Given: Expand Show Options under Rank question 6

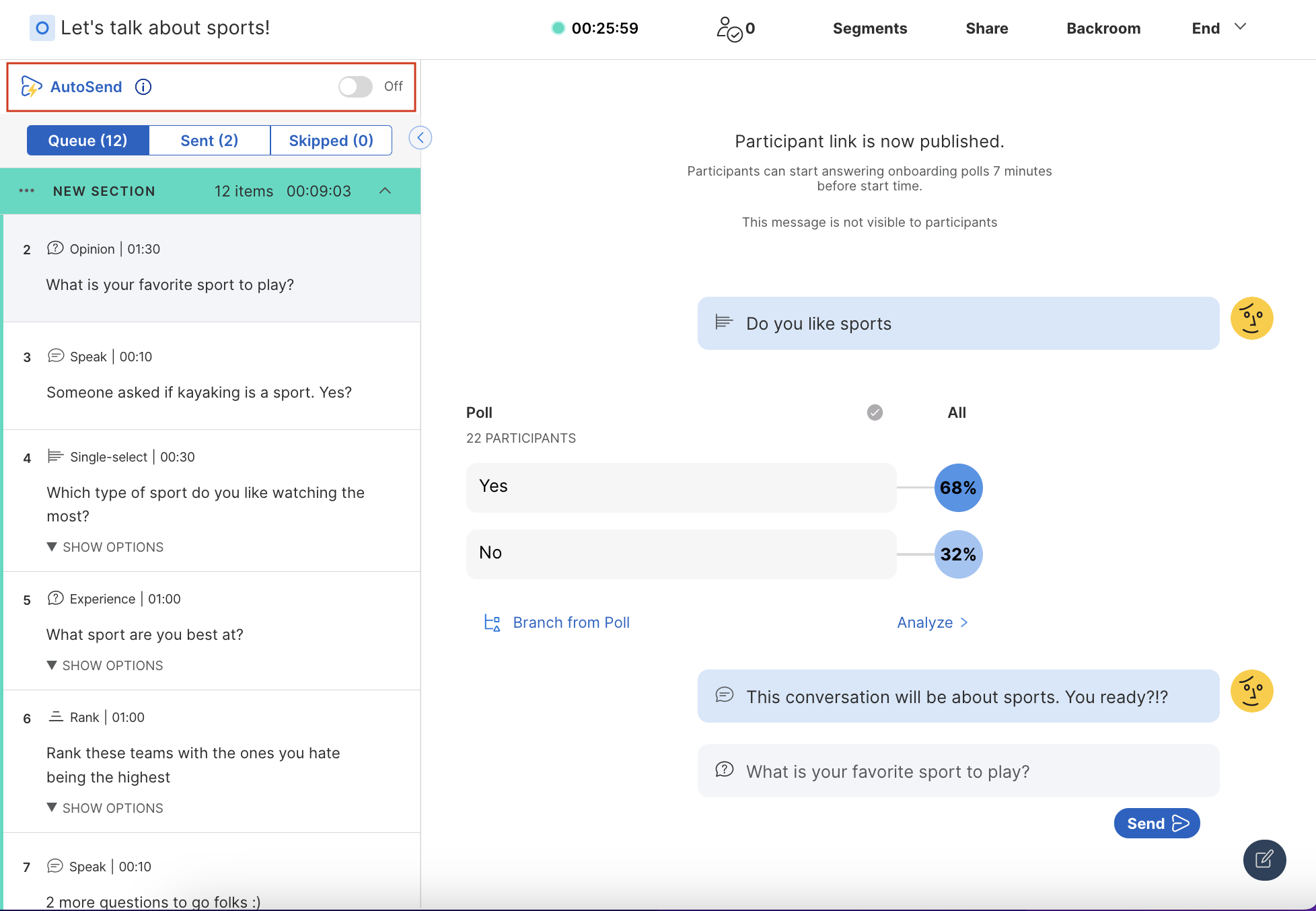Looking at the screenshot, I should tap(106, 808).
